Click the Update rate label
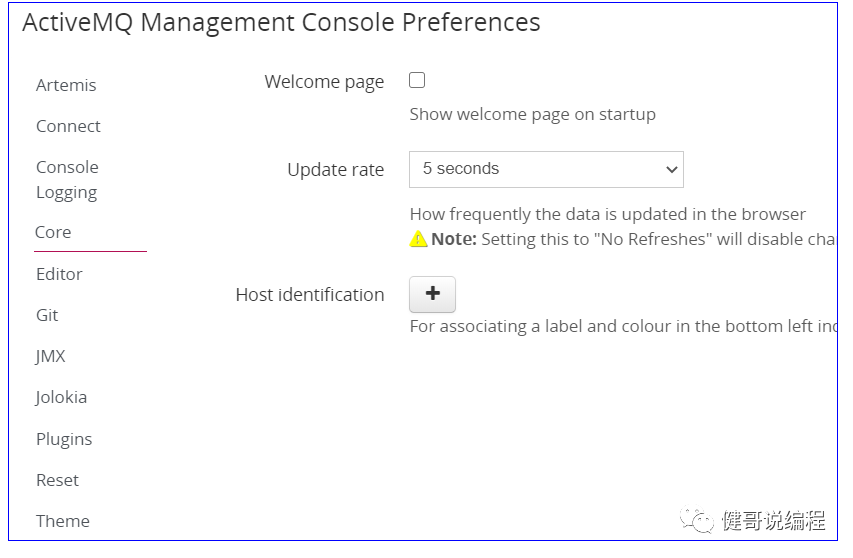 pos(335,170)
